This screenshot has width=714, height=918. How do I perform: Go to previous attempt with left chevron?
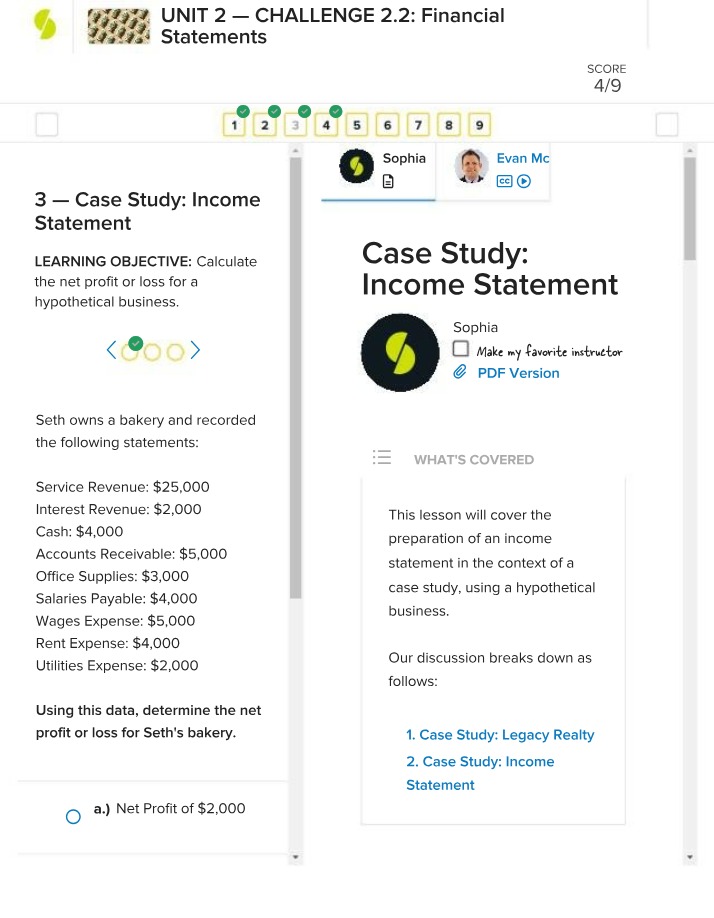[111, 350]
